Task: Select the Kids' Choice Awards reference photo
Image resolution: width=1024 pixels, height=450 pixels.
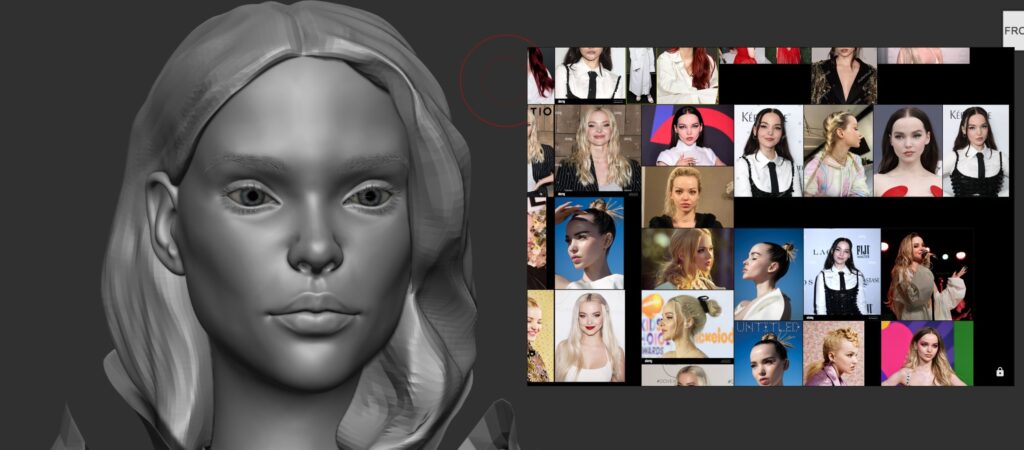Action: pos(687,325)
